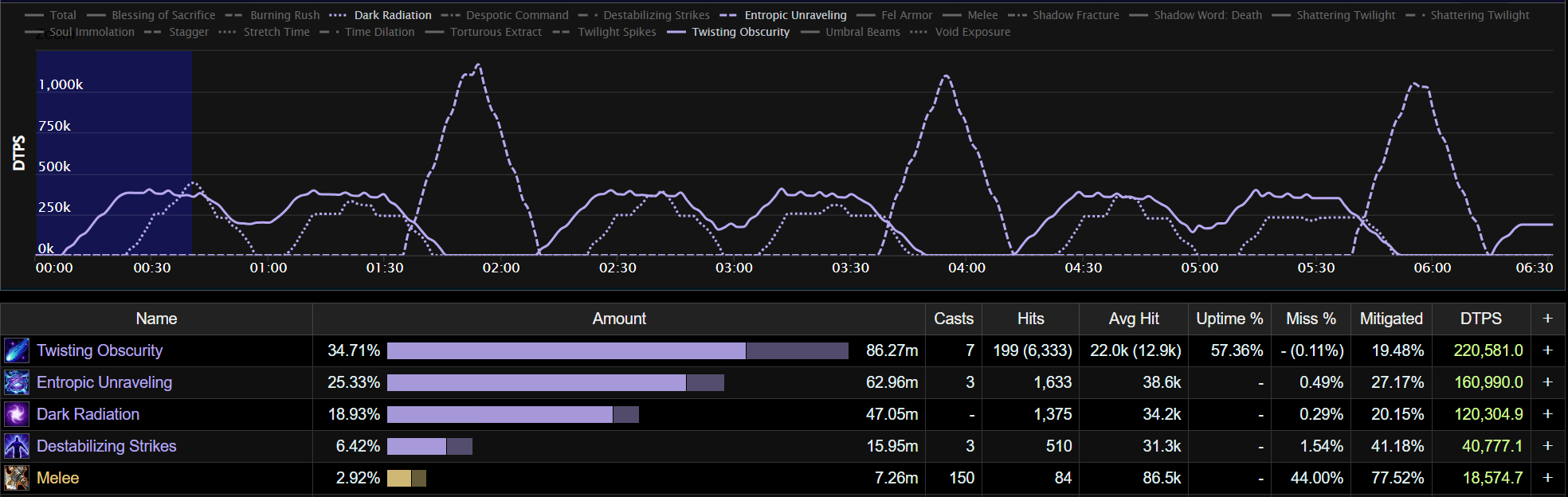Viewport: 1568px width, 497px height.
Task: Open the Entropic Unraveling link in table
Action: click(x=104, y=382)
